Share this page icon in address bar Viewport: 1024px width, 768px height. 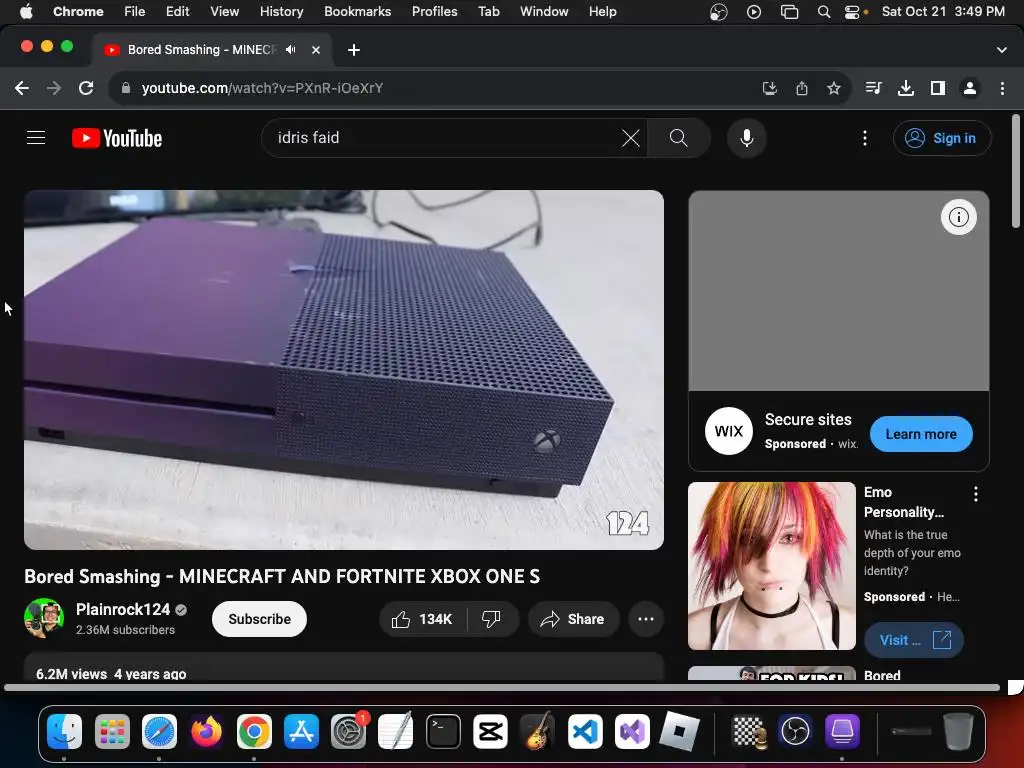(802, 88)
